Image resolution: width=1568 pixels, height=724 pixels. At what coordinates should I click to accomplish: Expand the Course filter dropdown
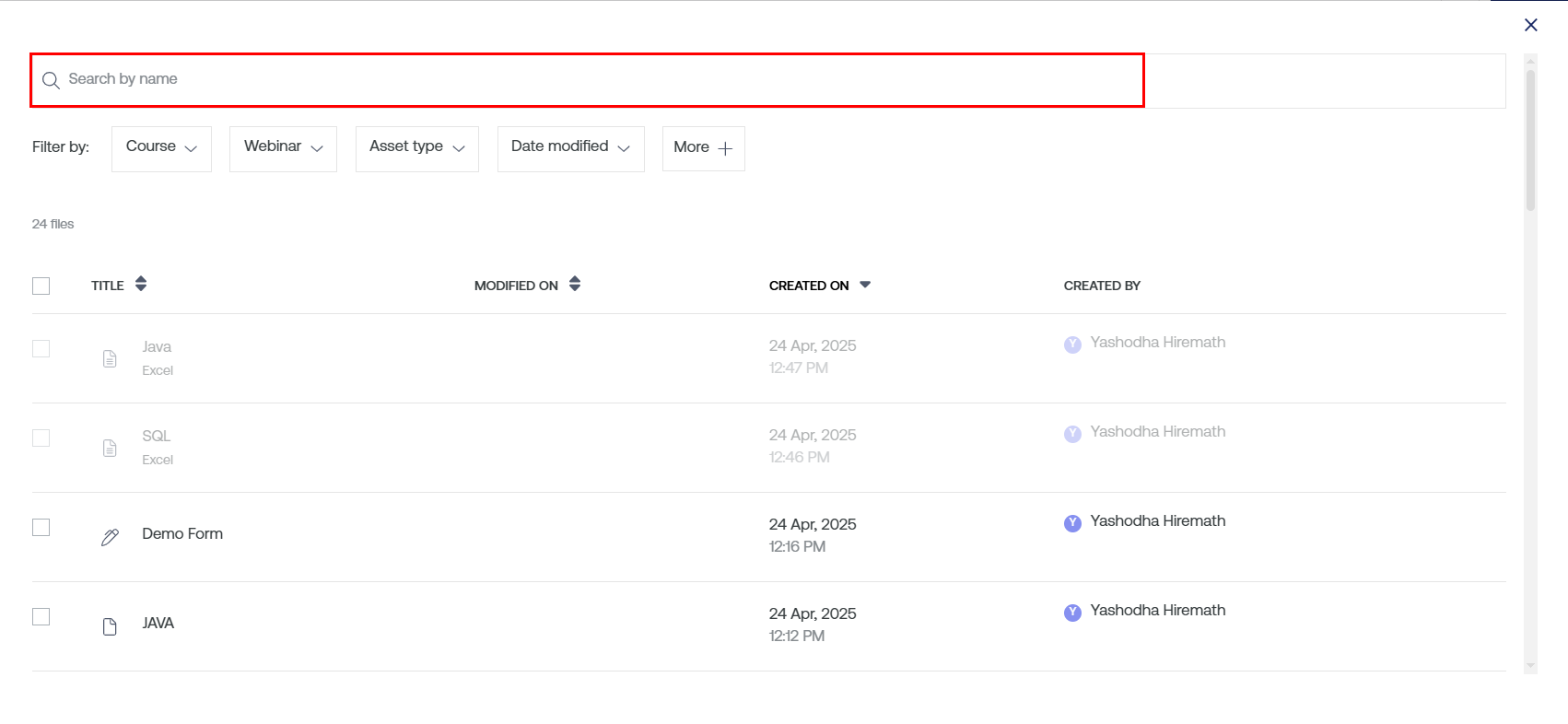click(161, 148)
